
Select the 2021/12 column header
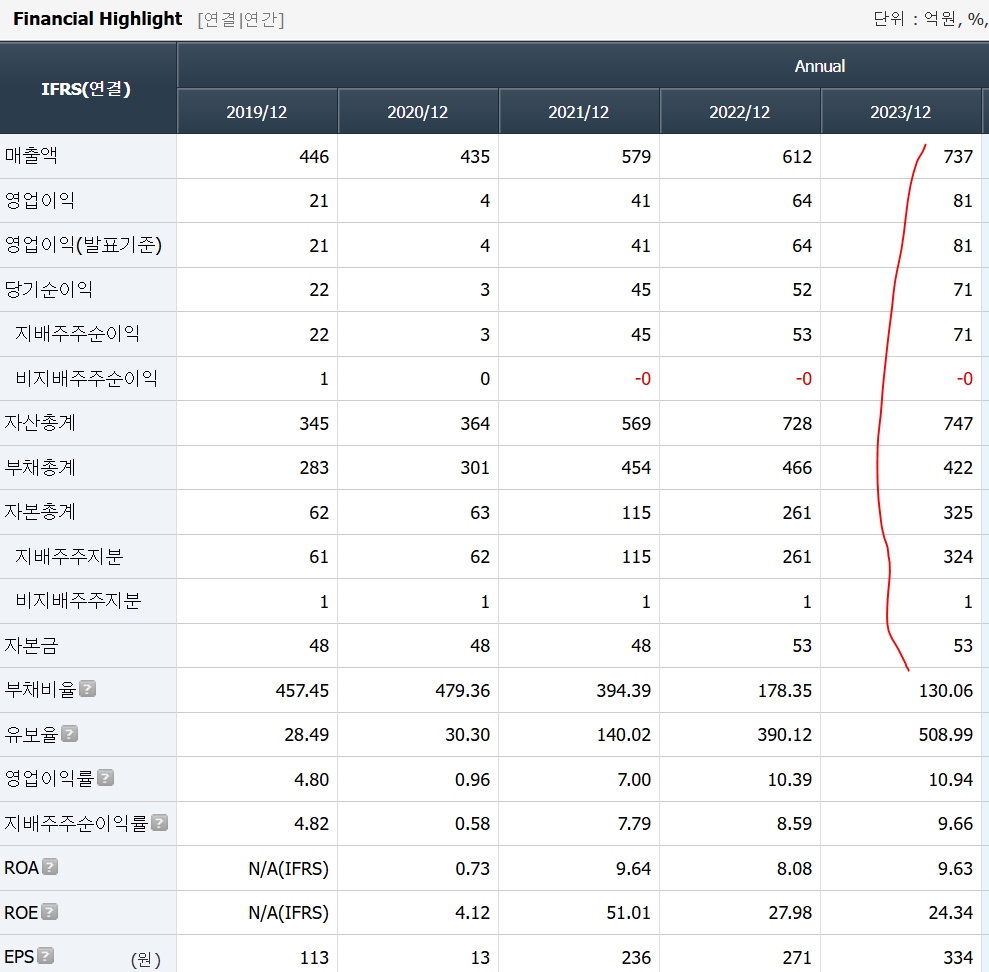point(578,112)
